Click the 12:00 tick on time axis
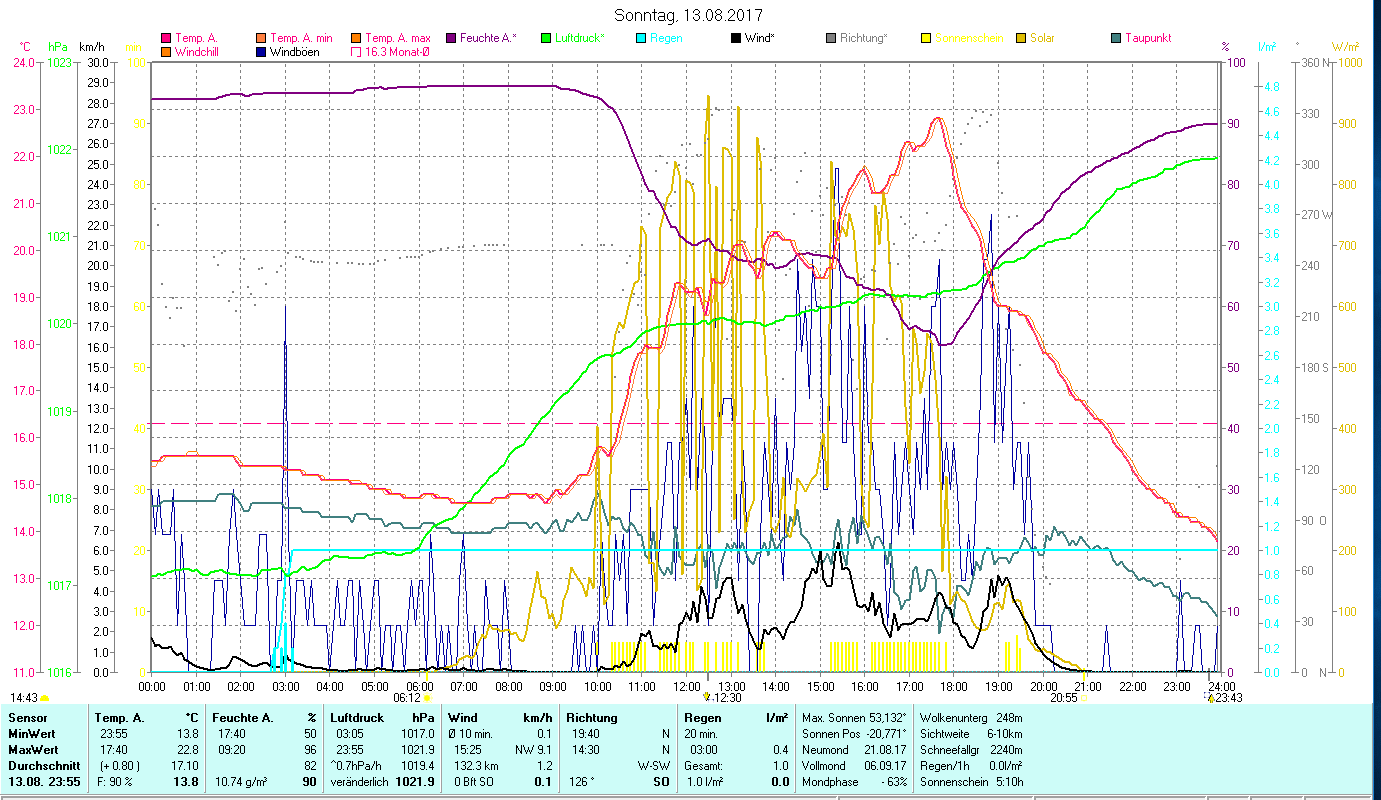 (x=687, y=686)
